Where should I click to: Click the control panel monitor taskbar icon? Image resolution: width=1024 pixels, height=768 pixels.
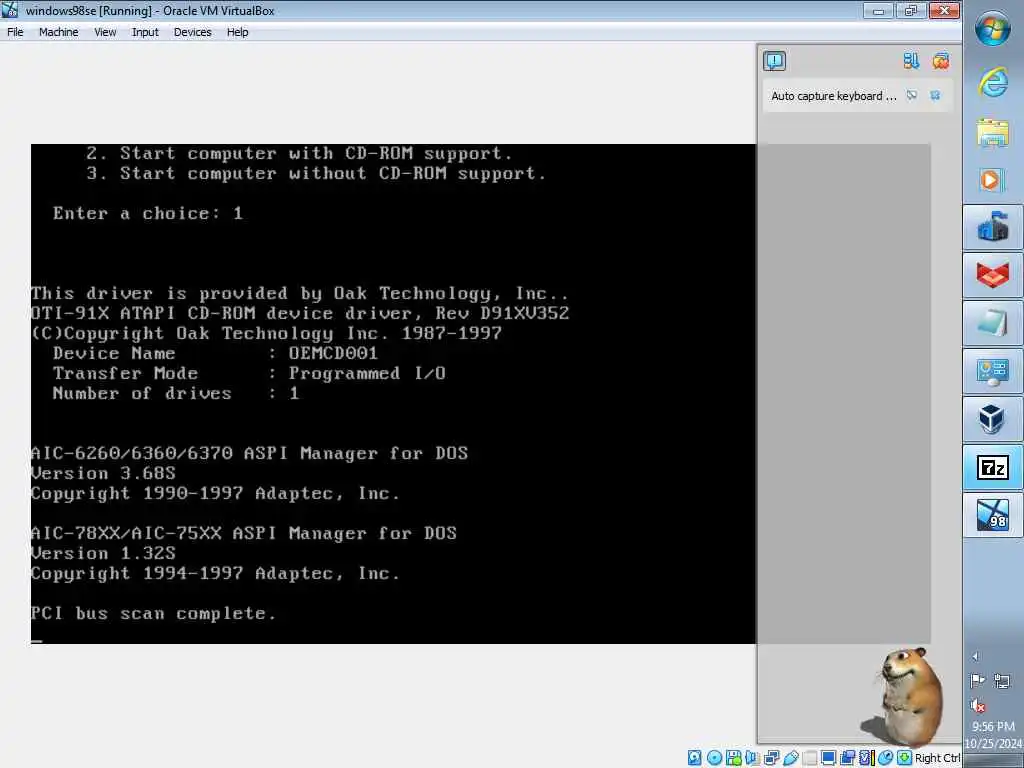993,371
